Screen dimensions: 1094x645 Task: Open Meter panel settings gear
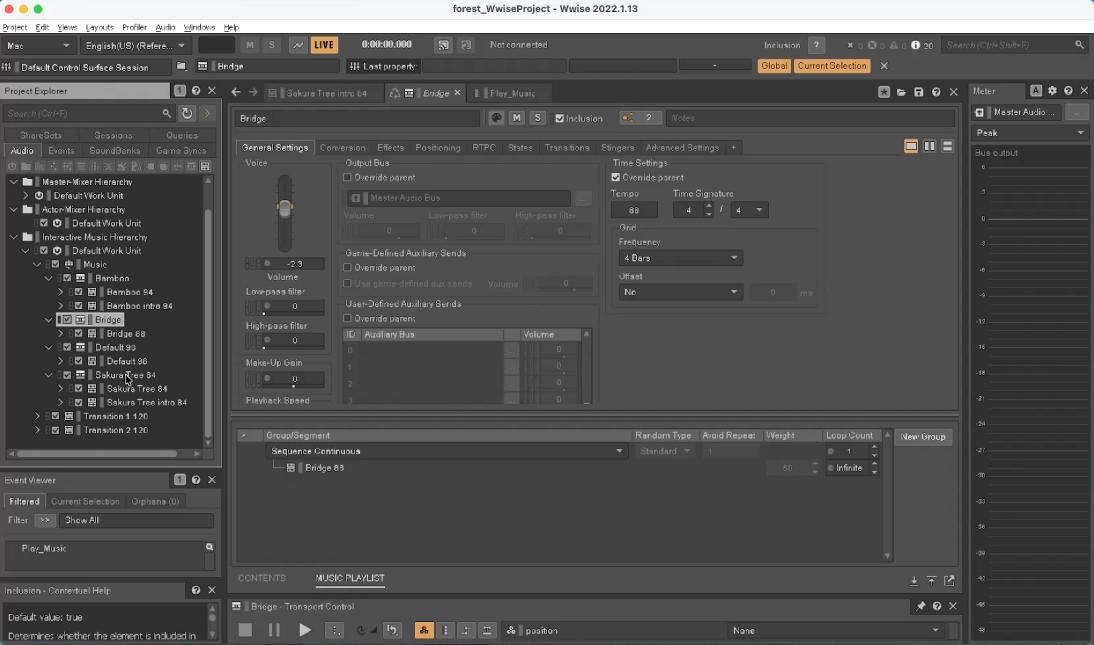pyautogui.click(x=1052, y=91)
